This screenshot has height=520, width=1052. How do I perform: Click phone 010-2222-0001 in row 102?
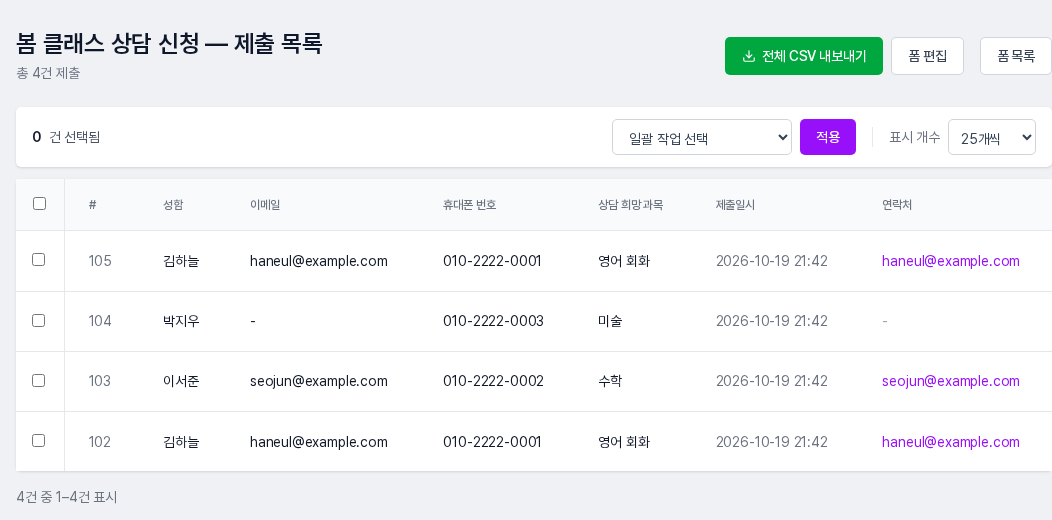pos(492,442)
